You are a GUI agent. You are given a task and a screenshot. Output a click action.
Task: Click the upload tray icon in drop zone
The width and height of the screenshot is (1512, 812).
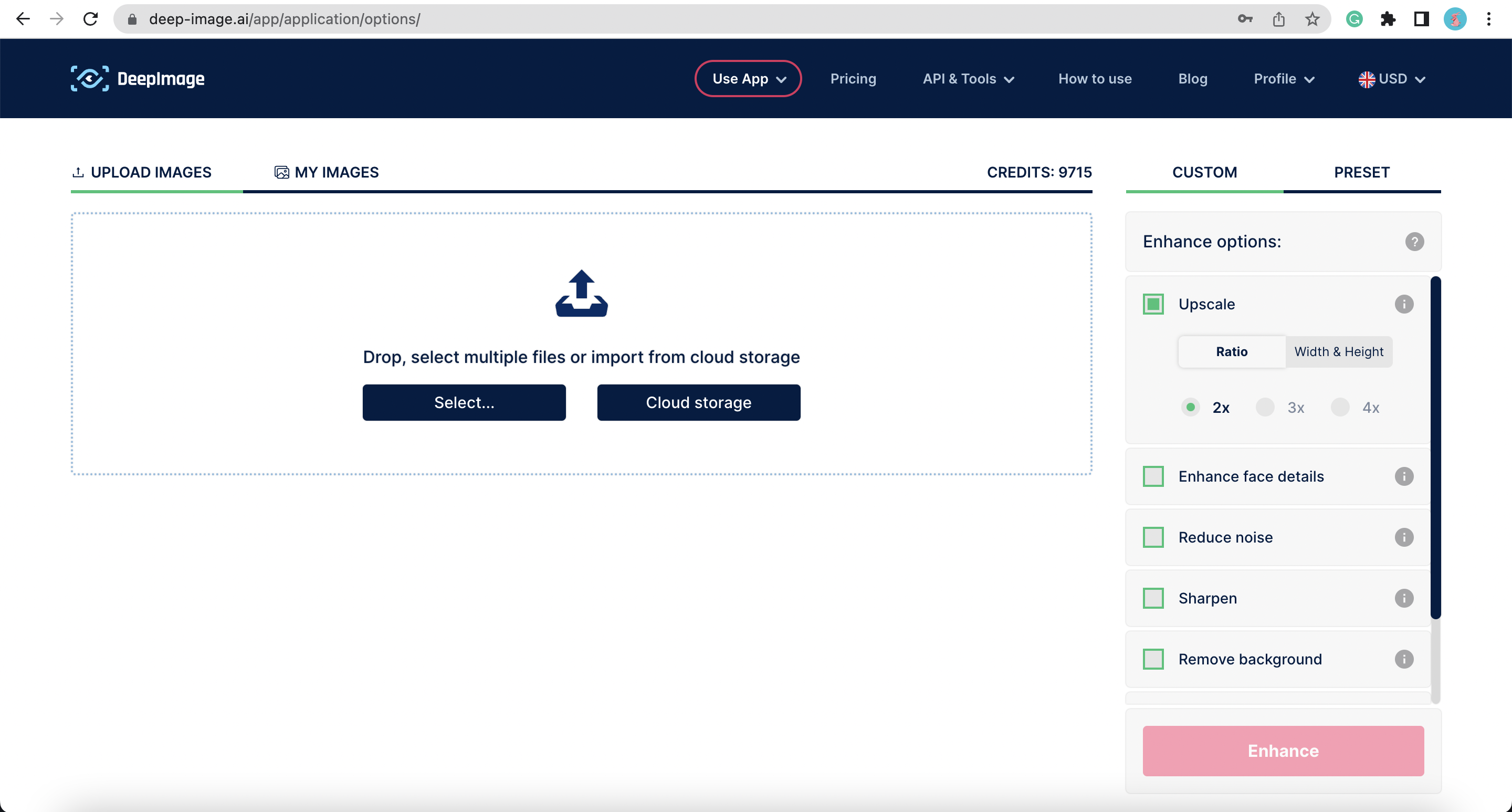(581, 294)
